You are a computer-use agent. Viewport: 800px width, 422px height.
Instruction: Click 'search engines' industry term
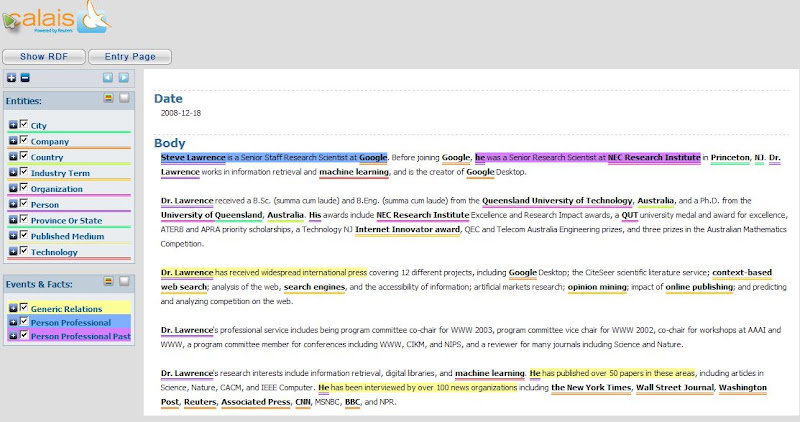[x=314, y=287]
